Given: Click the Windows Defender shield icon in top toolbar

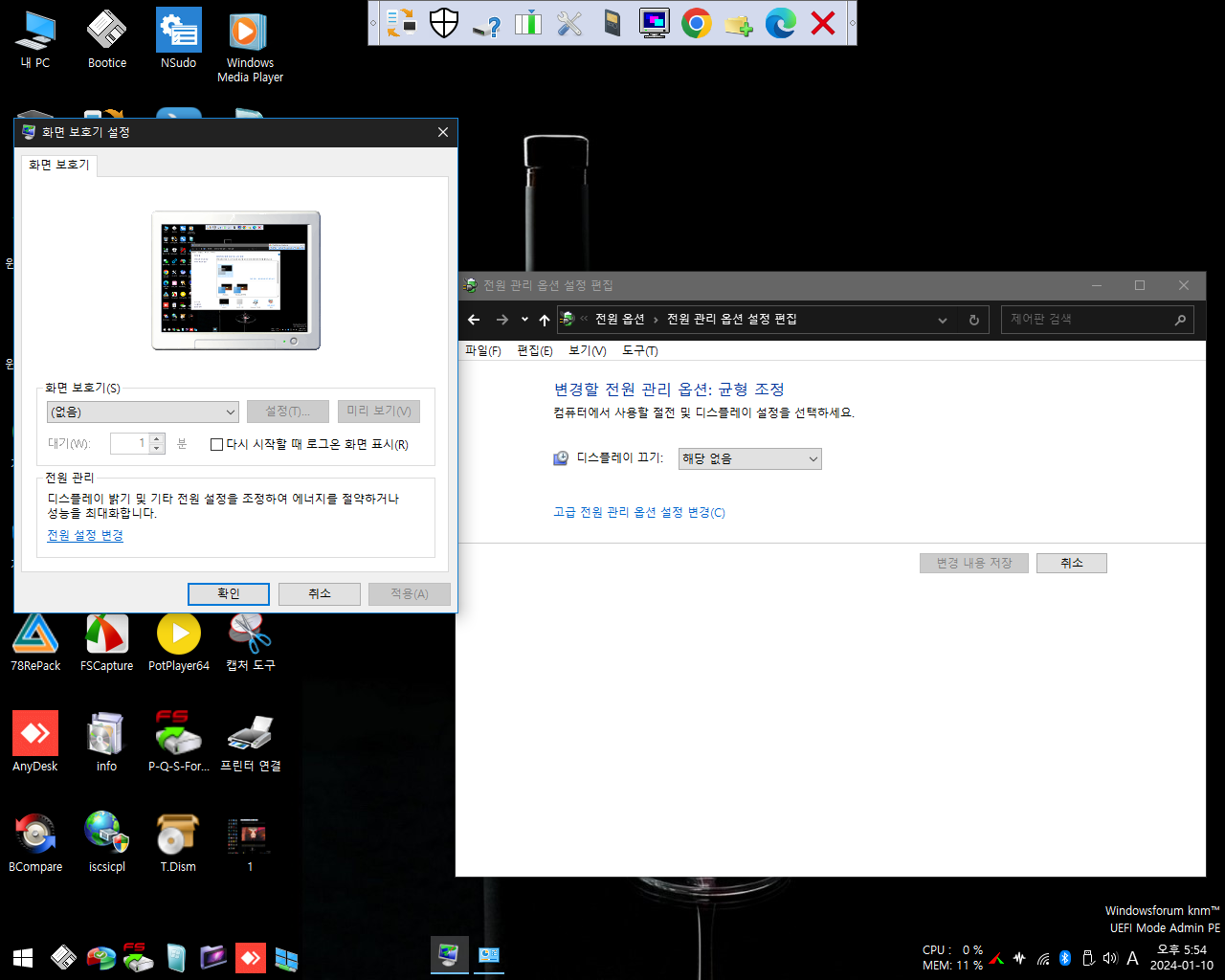Looking at the screenshot, I should click(444, 23).
